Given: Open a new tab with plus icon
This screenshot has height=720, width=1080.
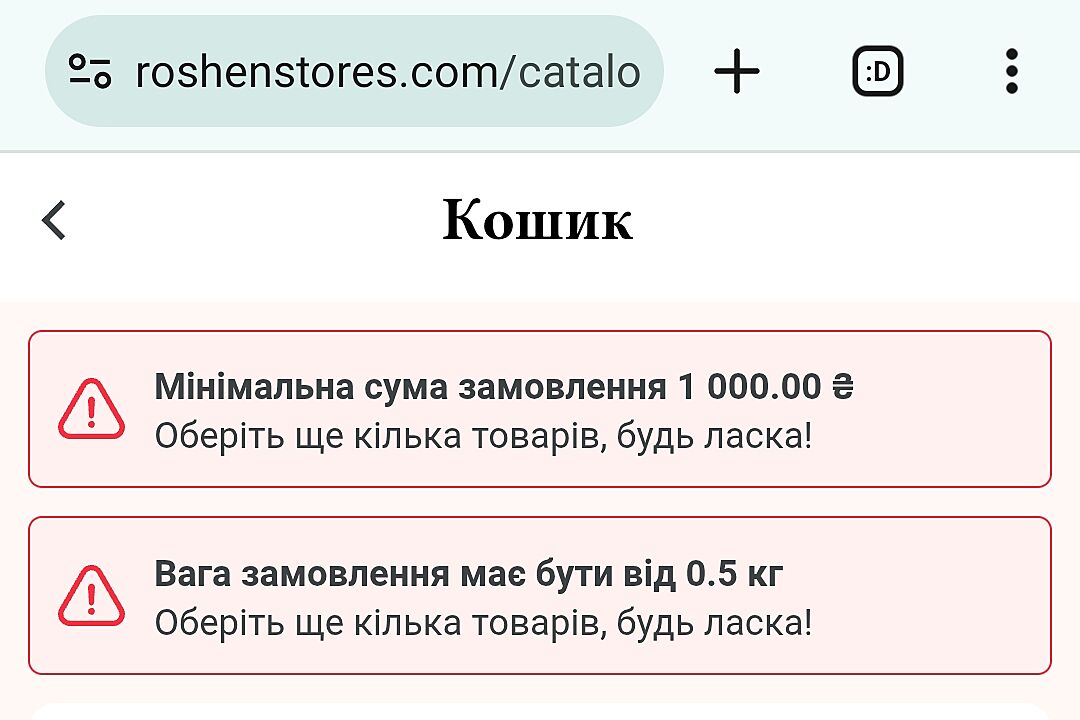Looking at the screenshot, I should (x=737, y=71).
